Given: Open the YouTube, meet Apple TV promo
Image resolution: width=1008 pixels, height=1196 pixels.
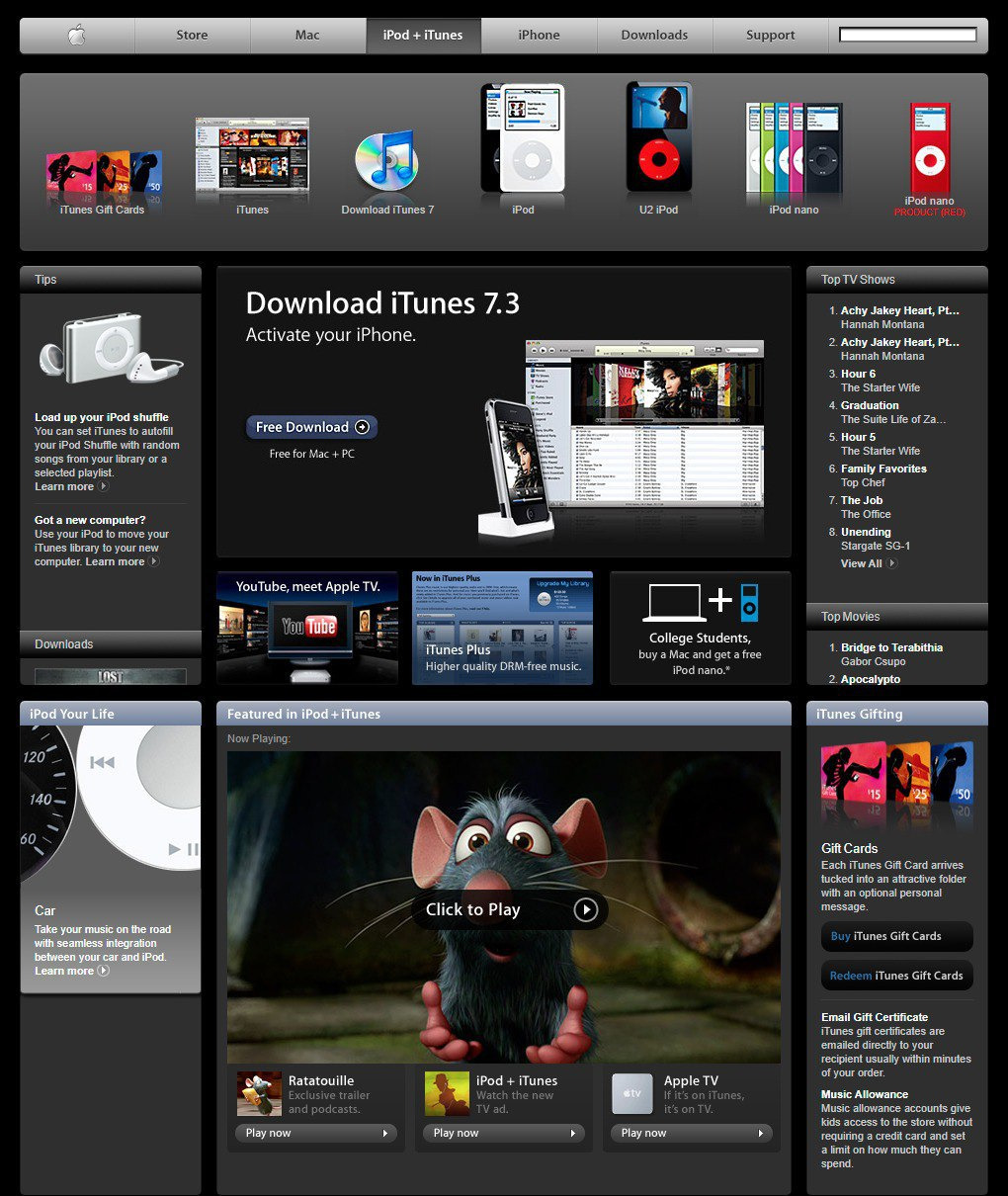Looking at the screenshot, I should tap(307, 628).
